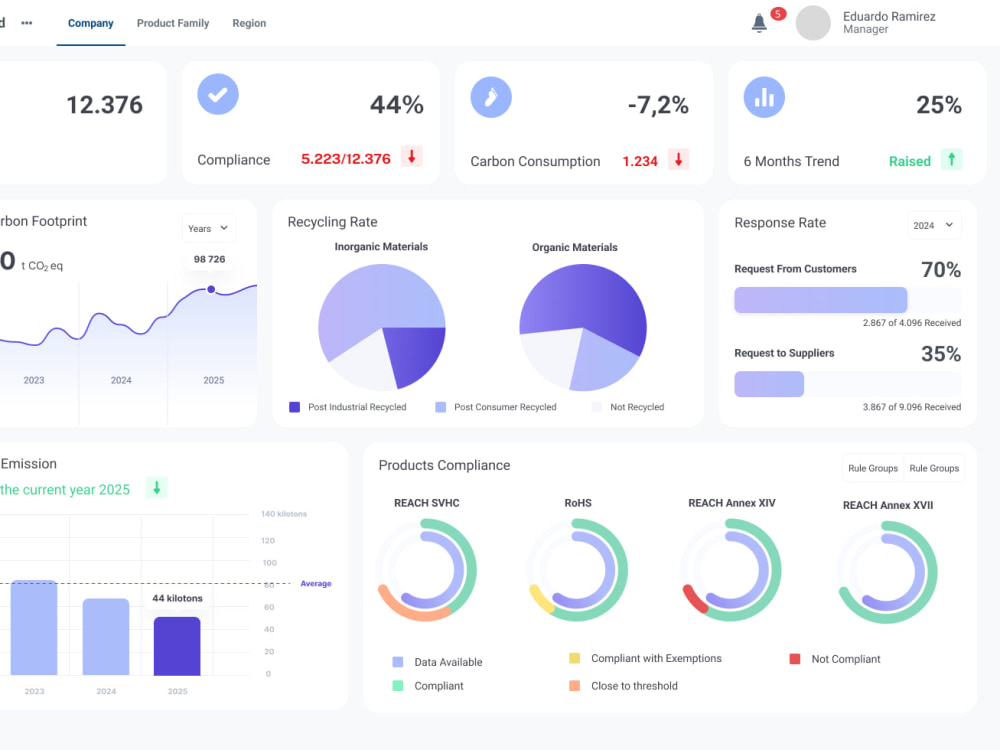Click the 2025 emission bar
Screen dimensions: 1000x750
point(177,646)
